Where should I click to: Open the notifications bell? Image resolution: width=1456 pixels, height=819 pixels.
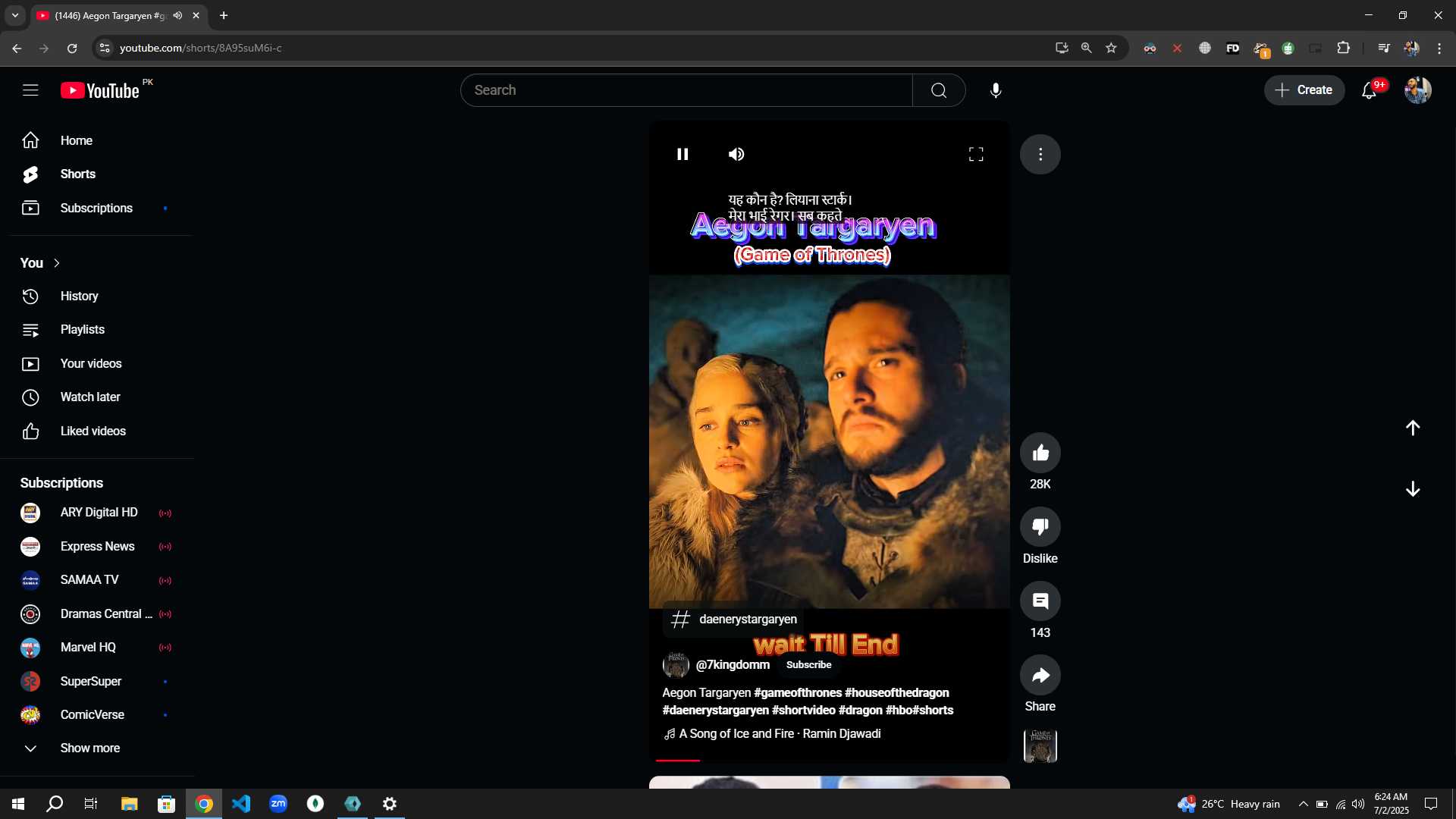pos(1369,90)
